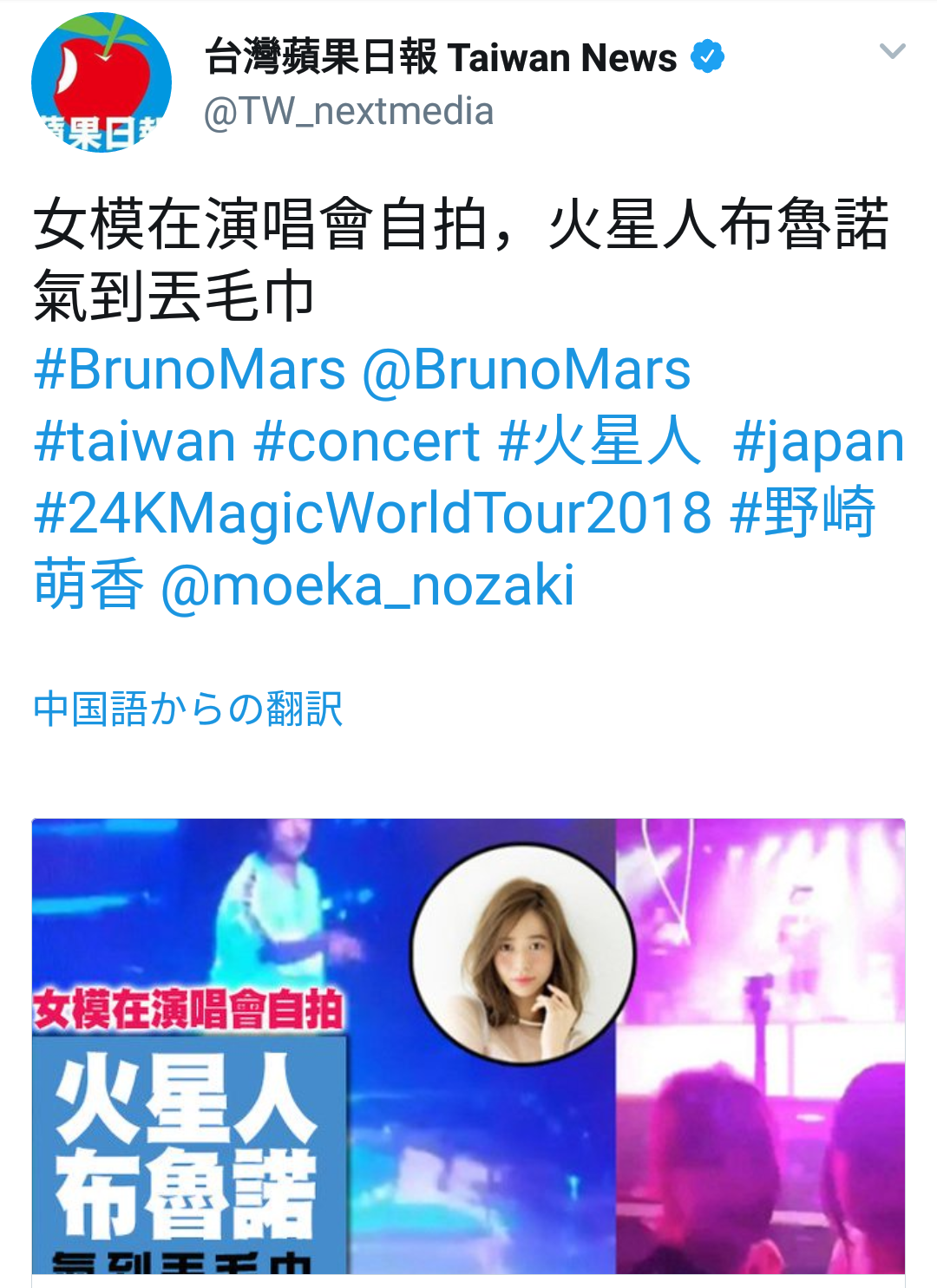Click the blue verified badge icon

[708, 57]
